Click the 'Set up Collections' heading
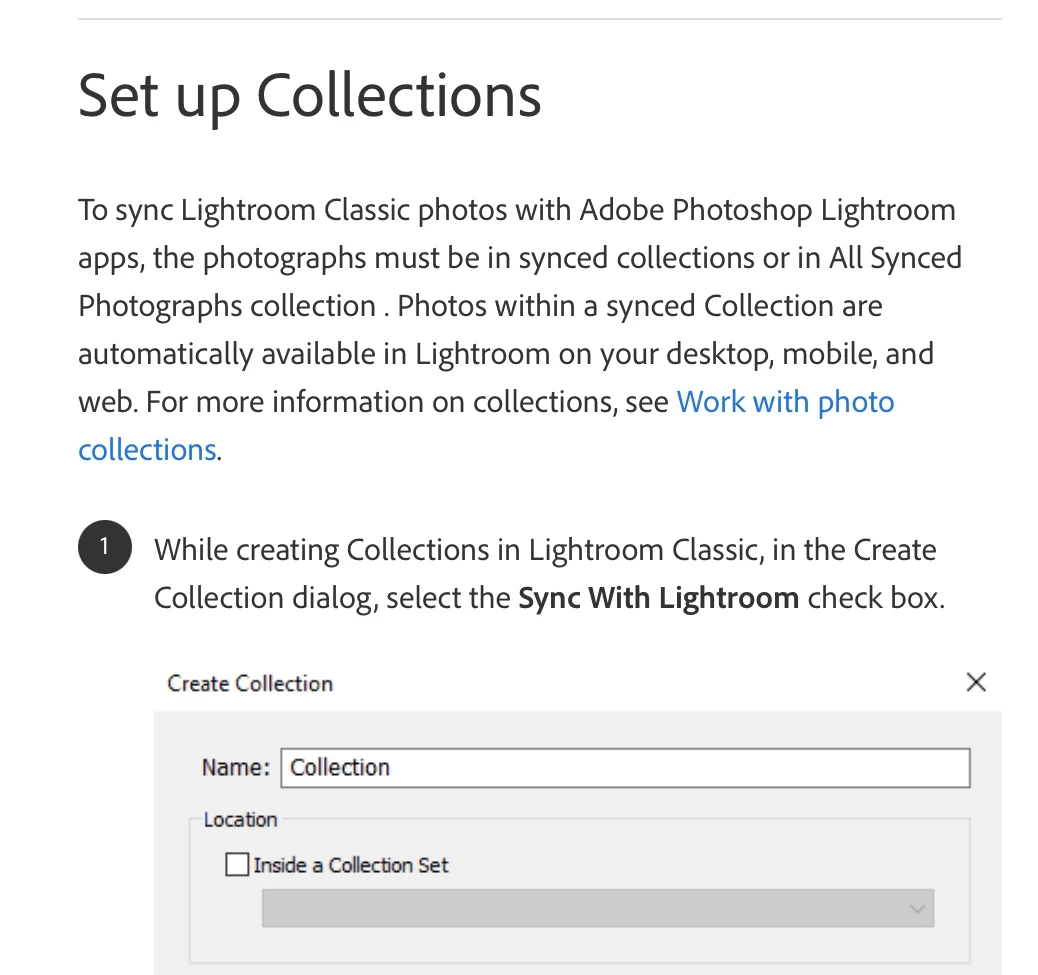The height and width of the screenshot is (975, 1038). click(x=310, y=95)
